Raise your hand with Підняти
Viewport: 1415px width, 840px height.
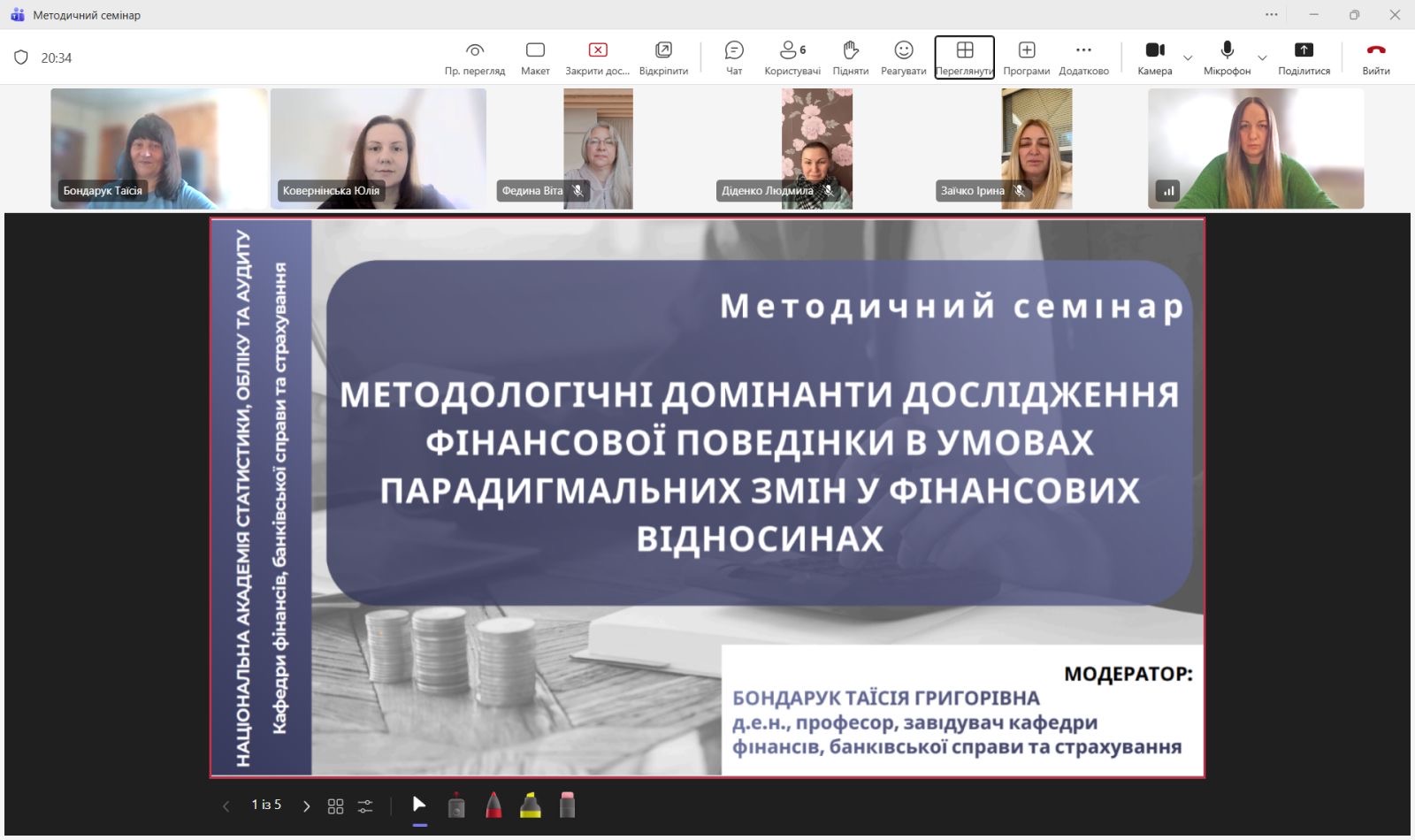(x=850, y=57)
